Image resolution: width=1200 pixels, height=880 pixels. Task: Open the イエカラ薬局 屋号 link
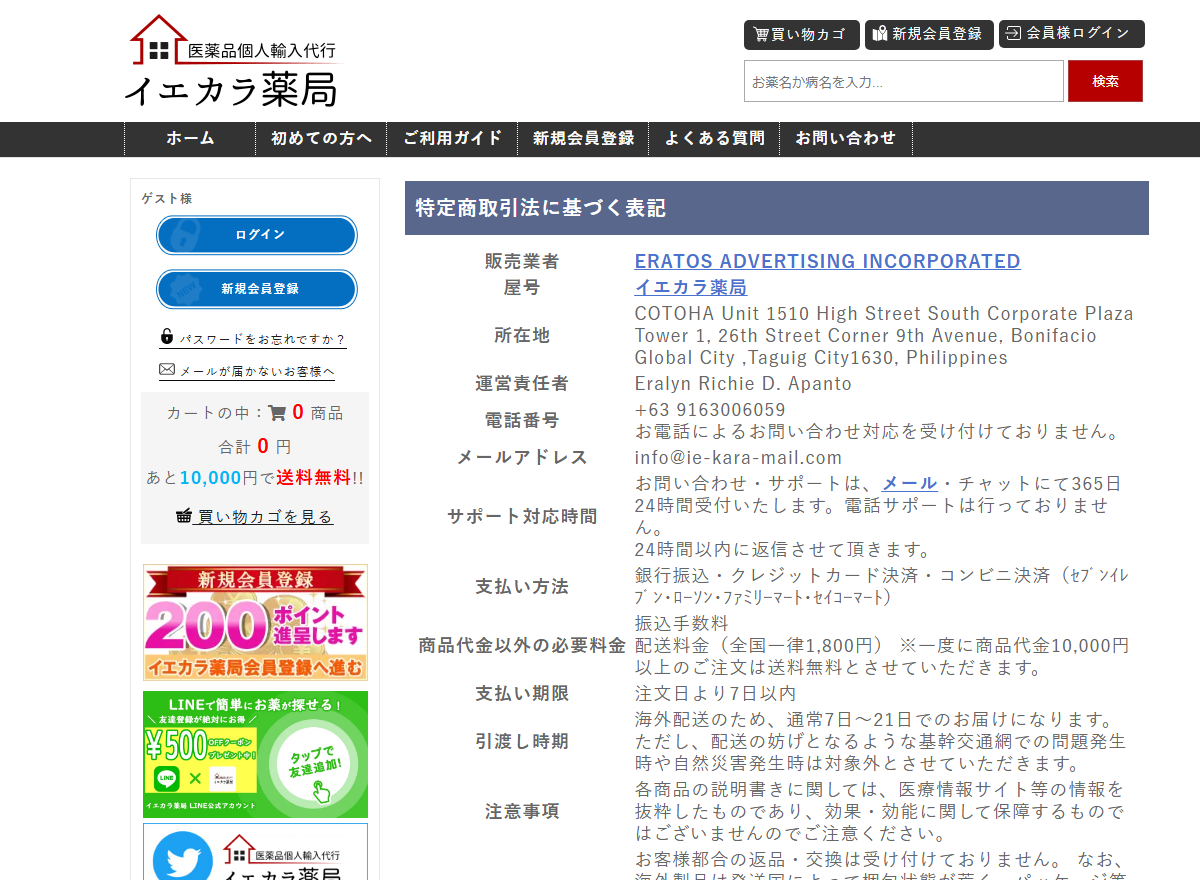point(690,287)
